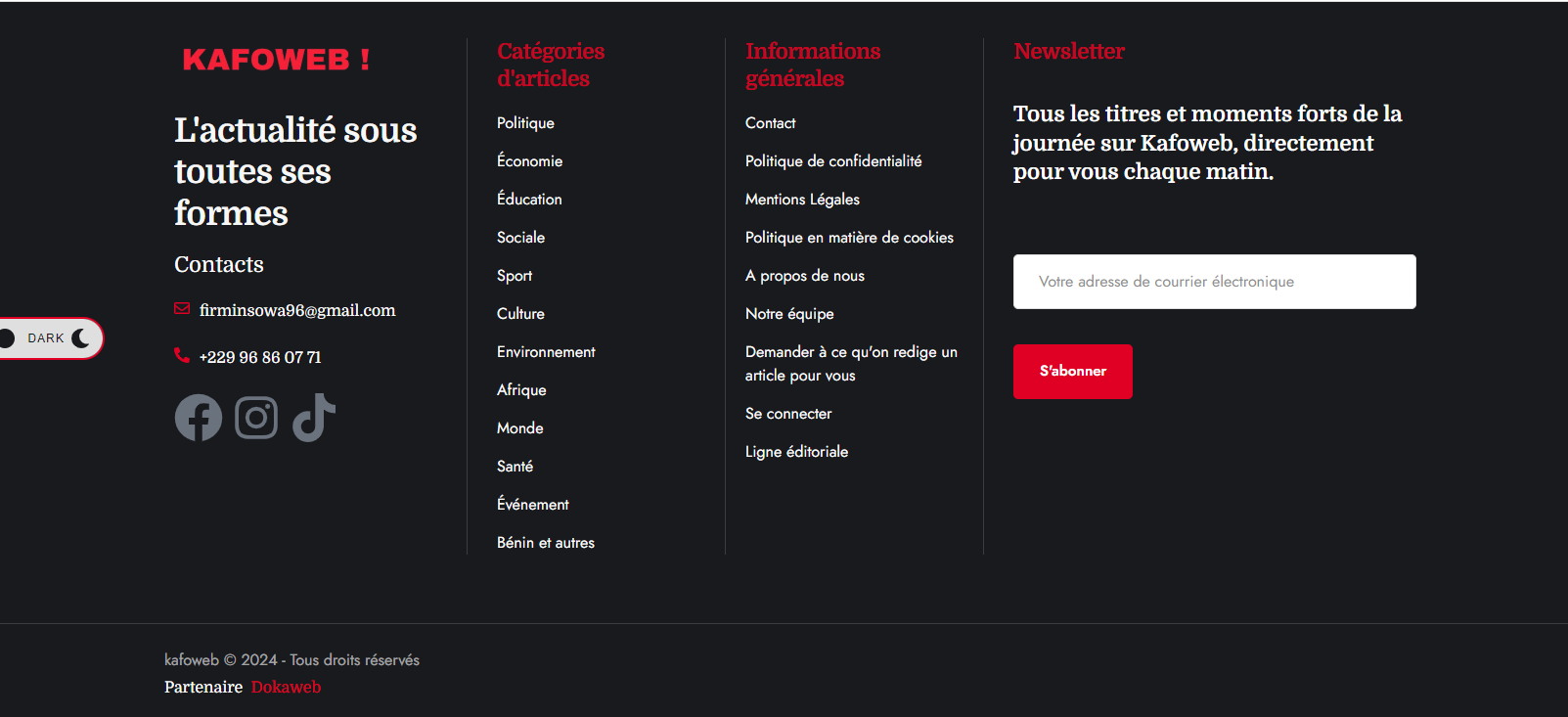Click the Informations générales heading
1568x717 pixels.
pos(813,65)
